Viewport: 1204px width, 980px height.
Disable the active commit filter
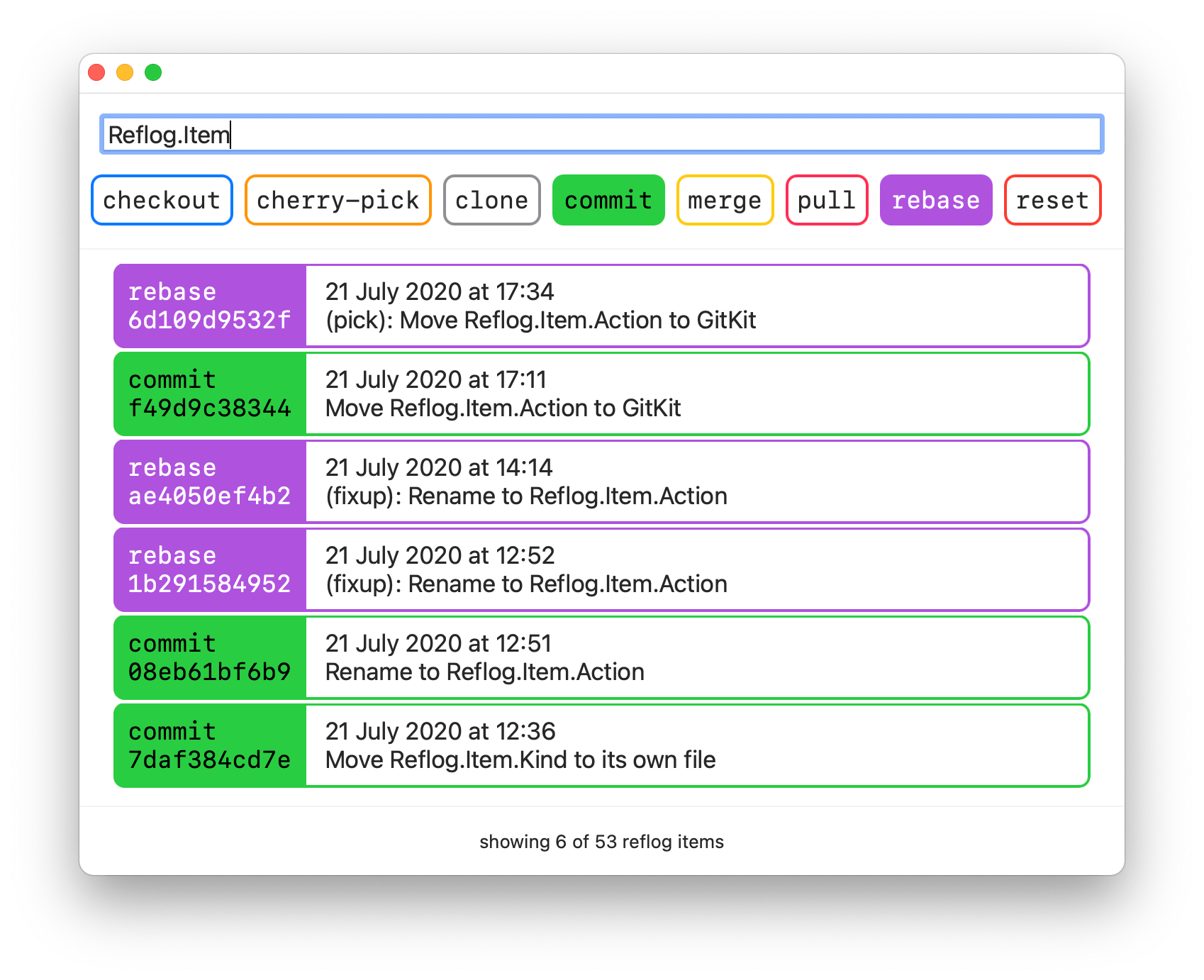[608, 200]
